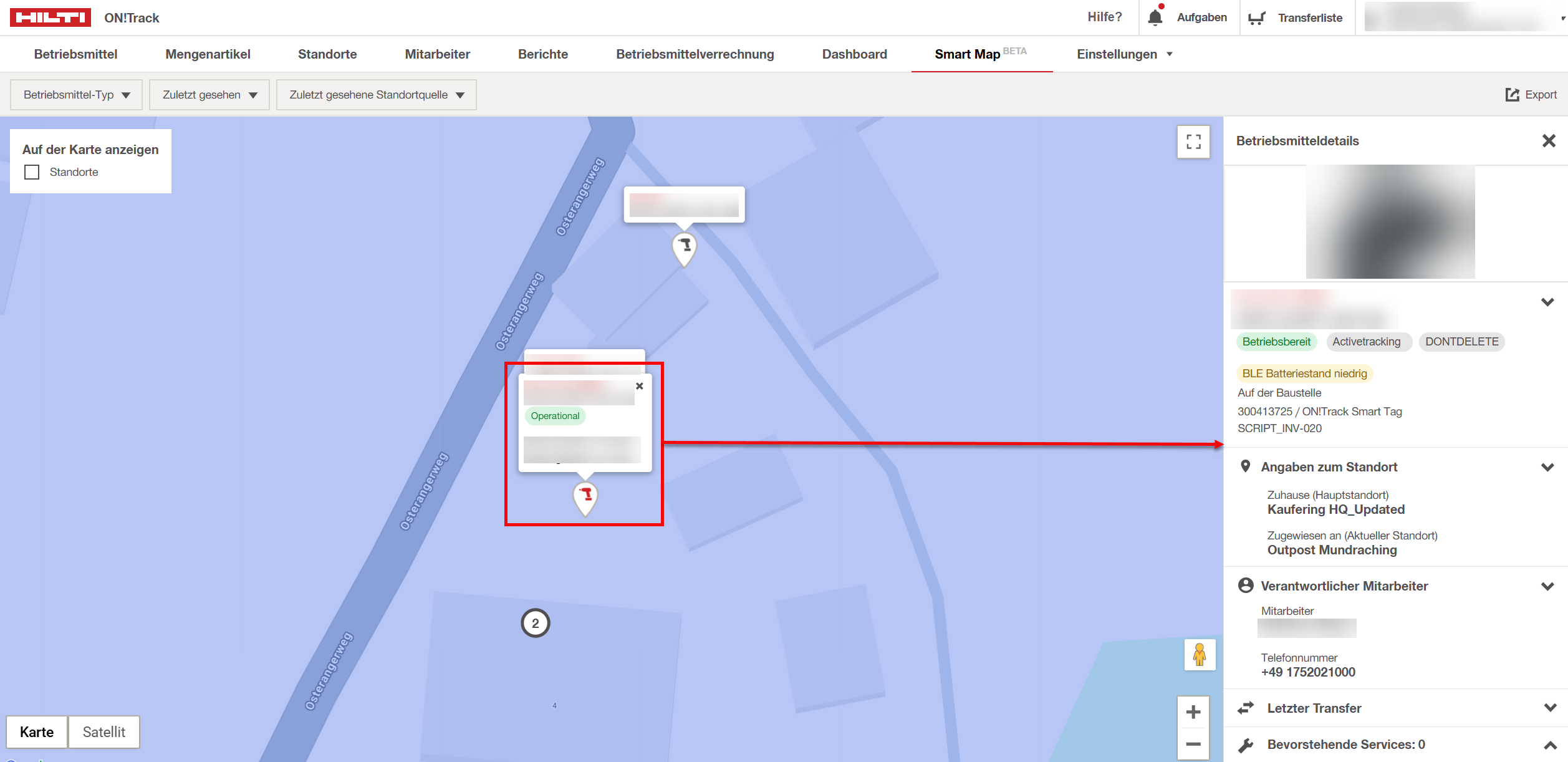Screen dimensions: 1568x762
Task: Switch to the Dashboard tab
Action: coord(855,54)
